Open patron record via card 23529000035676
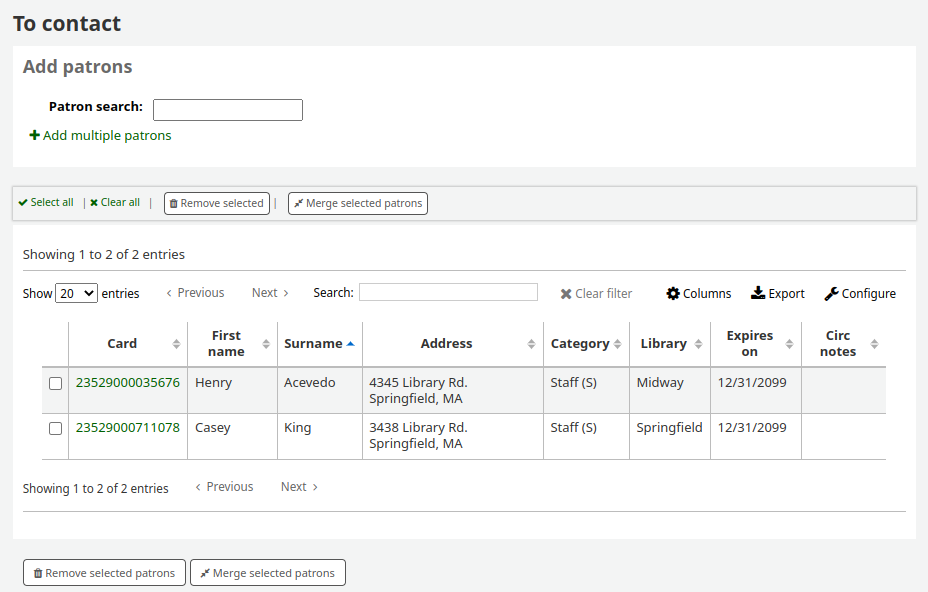The width and height of the screenshot is (928, 592). point(127,383)
